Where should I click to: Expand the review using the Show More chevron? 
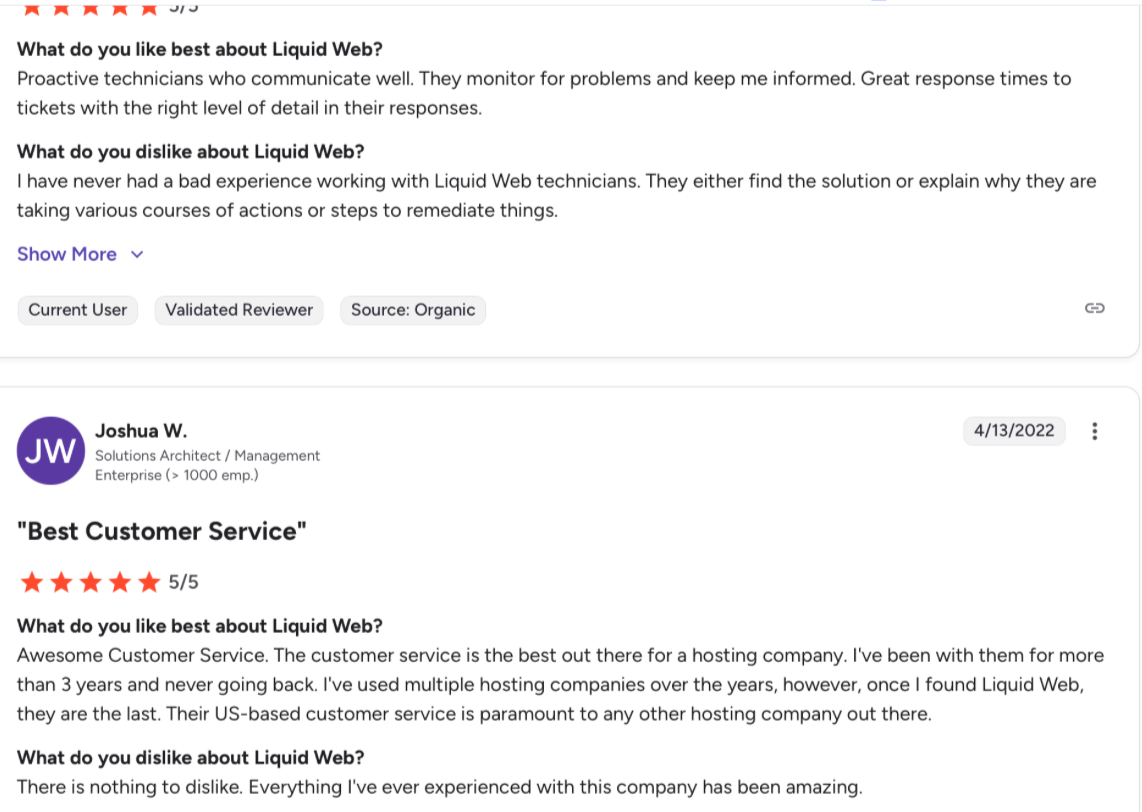point(138,254)
